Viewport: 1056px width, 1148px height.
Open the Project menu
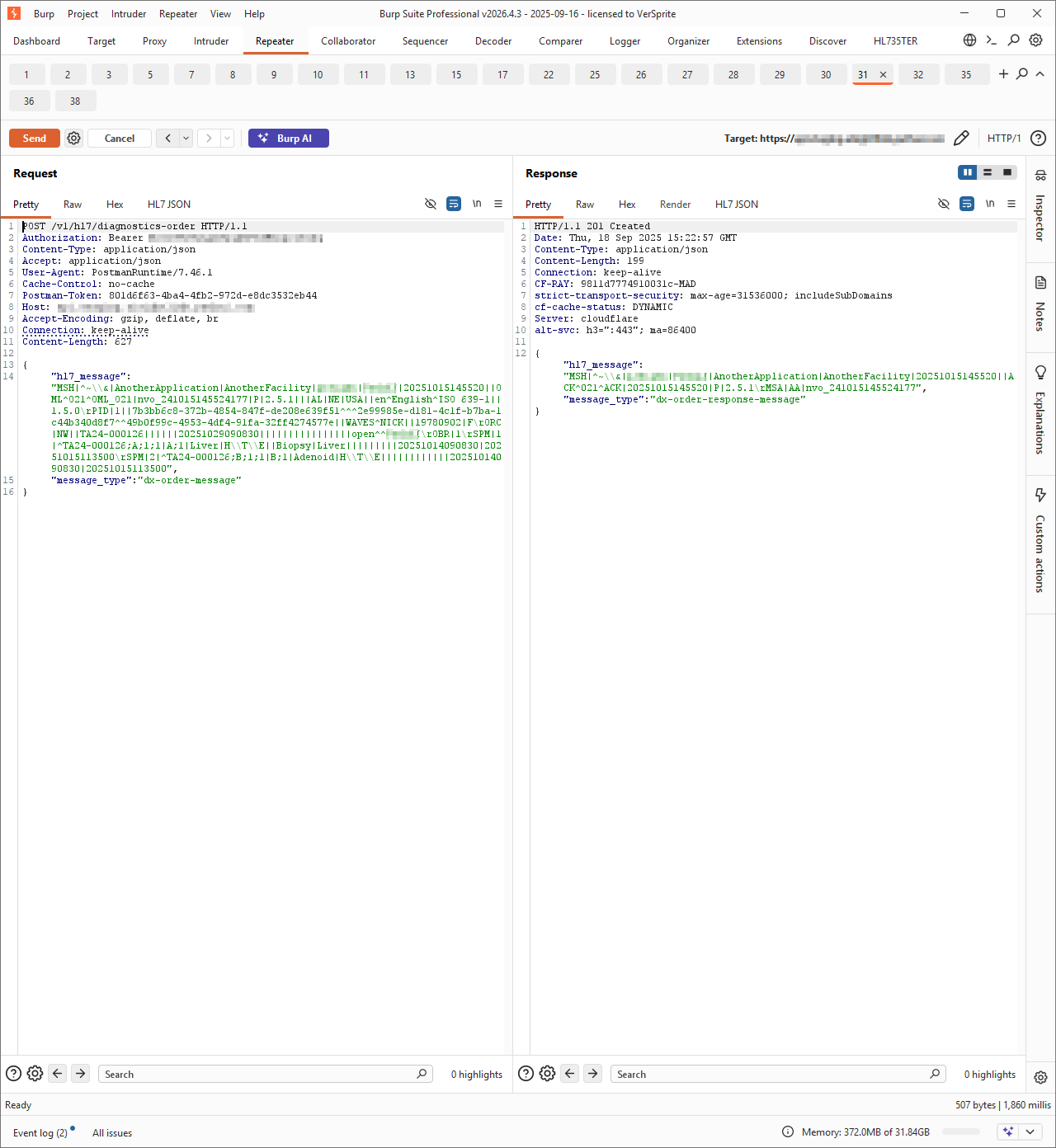click(x=82, y=14)
